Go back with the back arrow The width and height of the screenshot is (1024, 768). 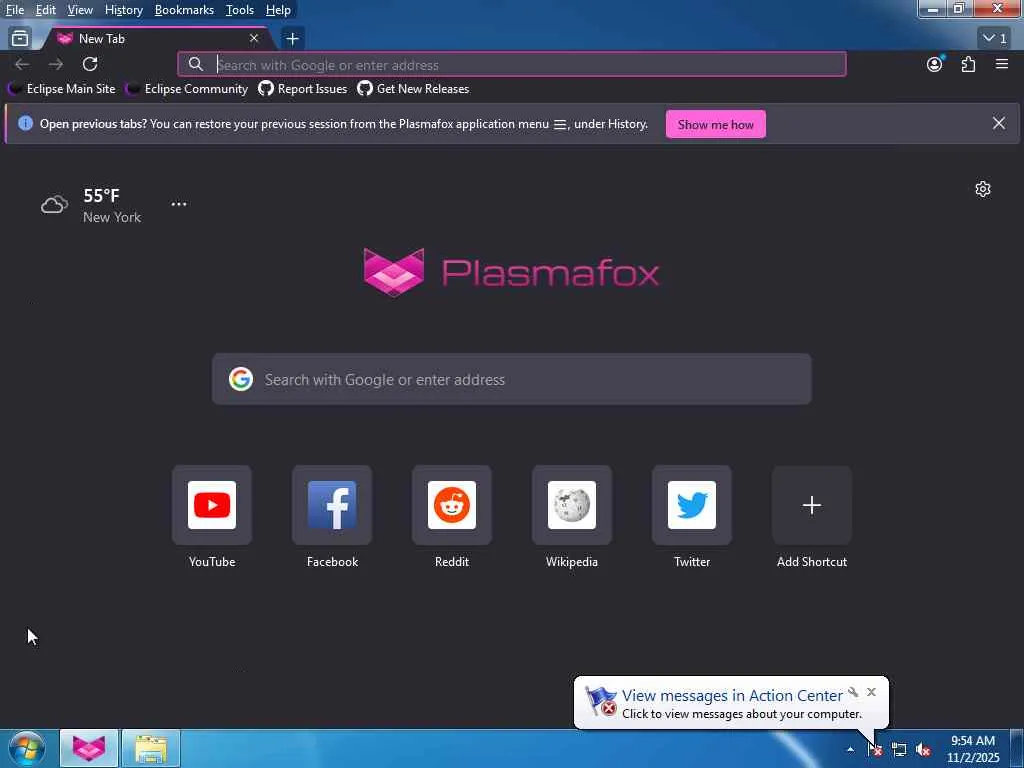click(22, 64)
